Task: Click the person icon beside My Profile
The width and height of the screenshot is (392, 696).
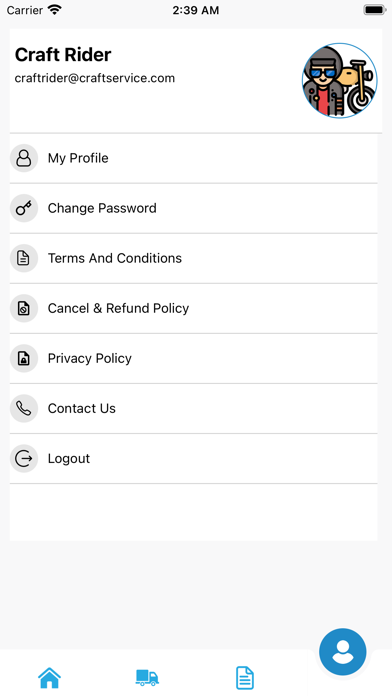Action: (24, 158)
